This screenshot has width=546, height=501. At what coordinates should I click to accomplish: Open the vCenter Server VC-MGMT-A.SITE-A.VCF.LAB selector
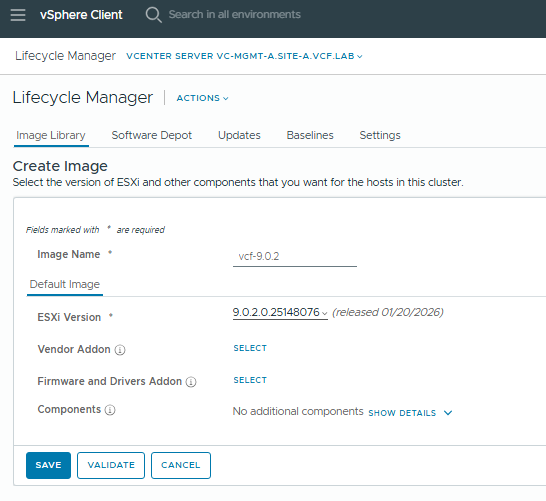click(244, 56)
